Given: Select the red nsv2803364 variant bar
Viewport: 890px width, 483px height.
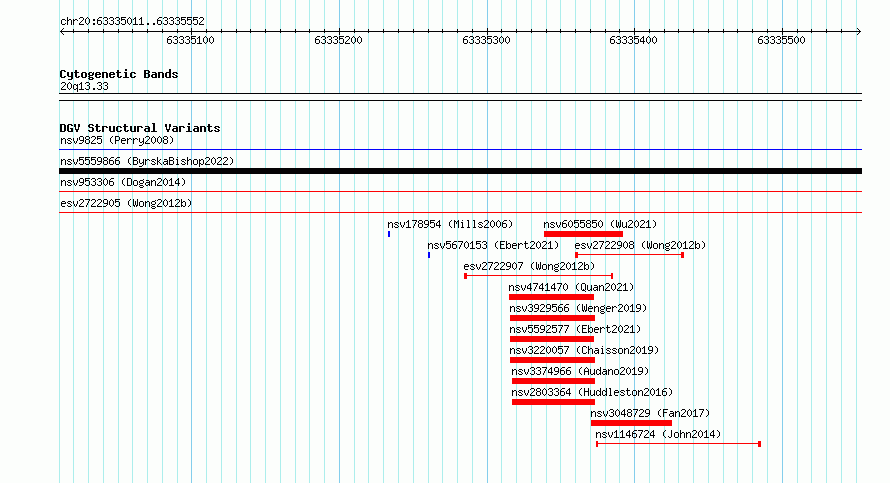Looking at the screenshot, I should pyautogui.click(x=553, y=402).
